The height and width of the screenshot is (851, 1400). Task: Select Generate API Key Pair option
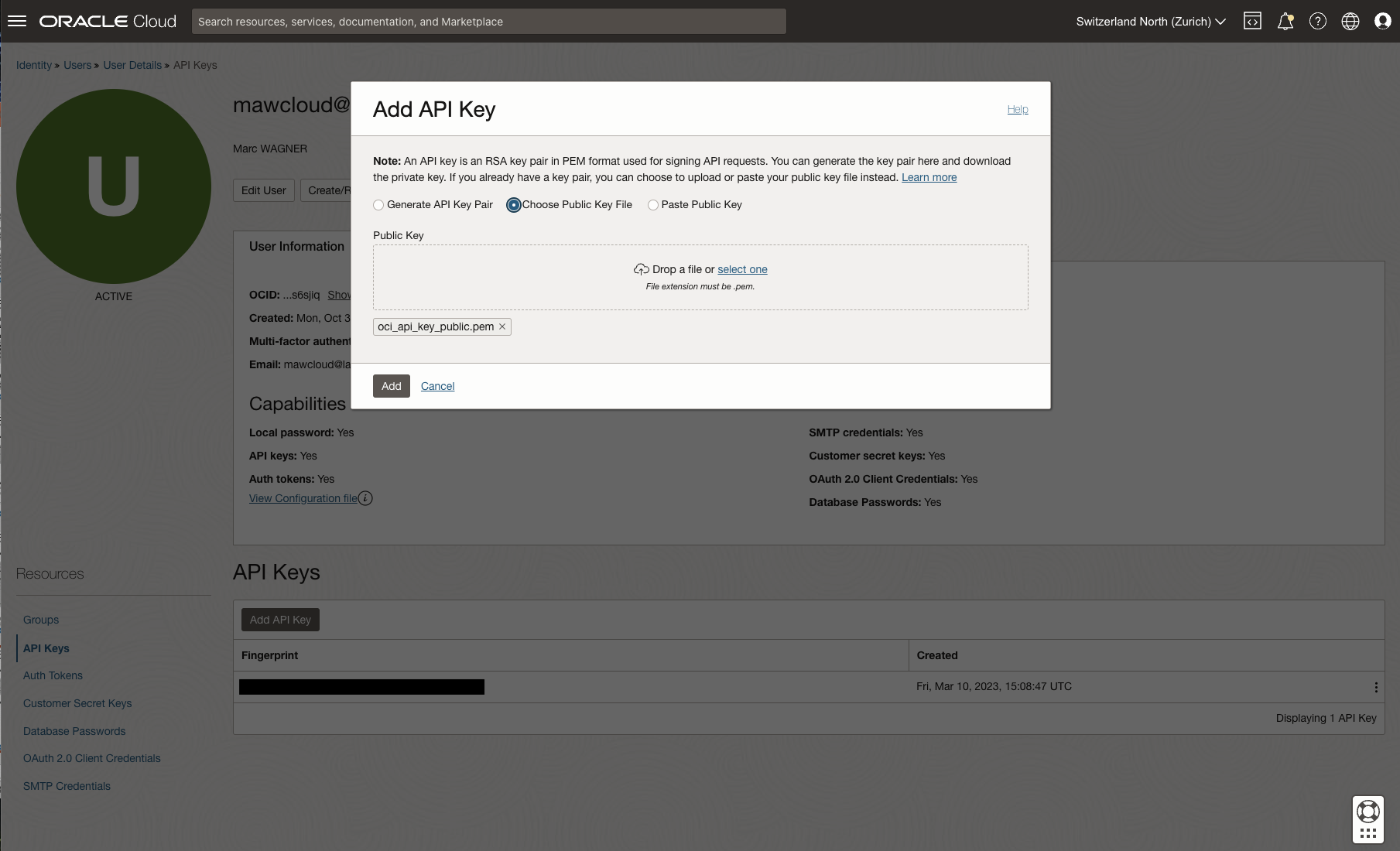pyautogui.click(x=378, y=205)
